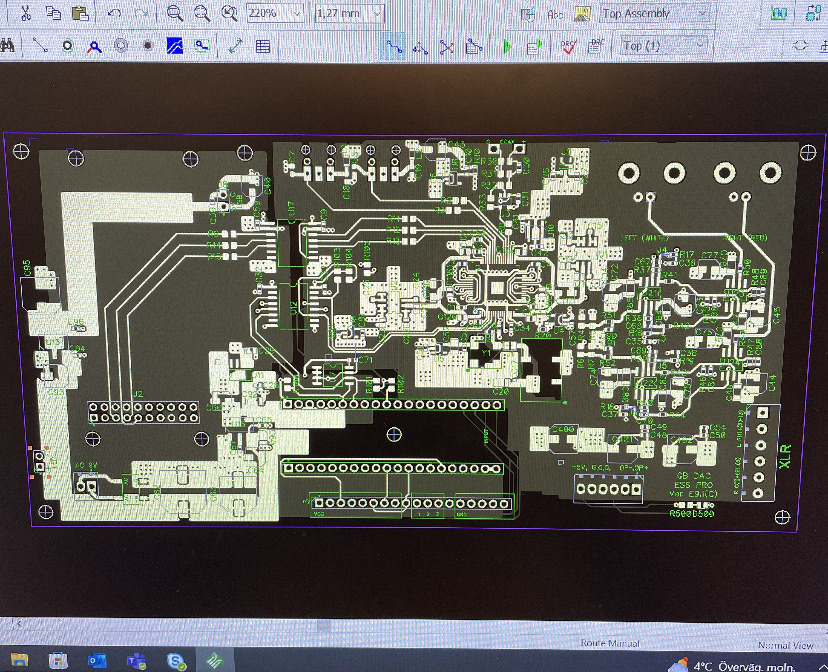Toggle the Abc text display button
Viewport: 828px width, 672px height.
coord(556,14)
